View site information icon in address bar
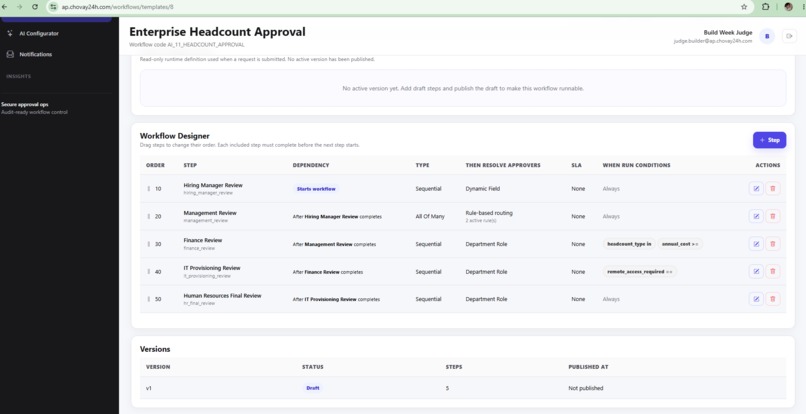Viewport: 806px width, 414px height. (53, 7)
